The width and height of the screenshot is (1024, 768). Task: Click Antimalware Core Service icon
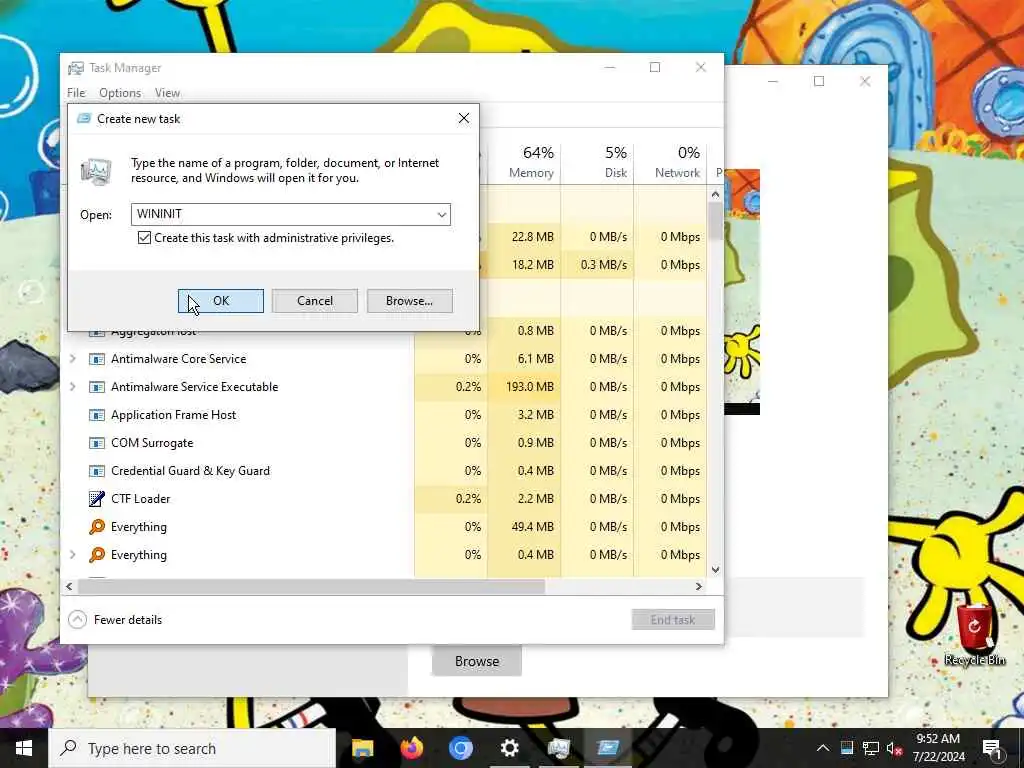pos(97,359)
